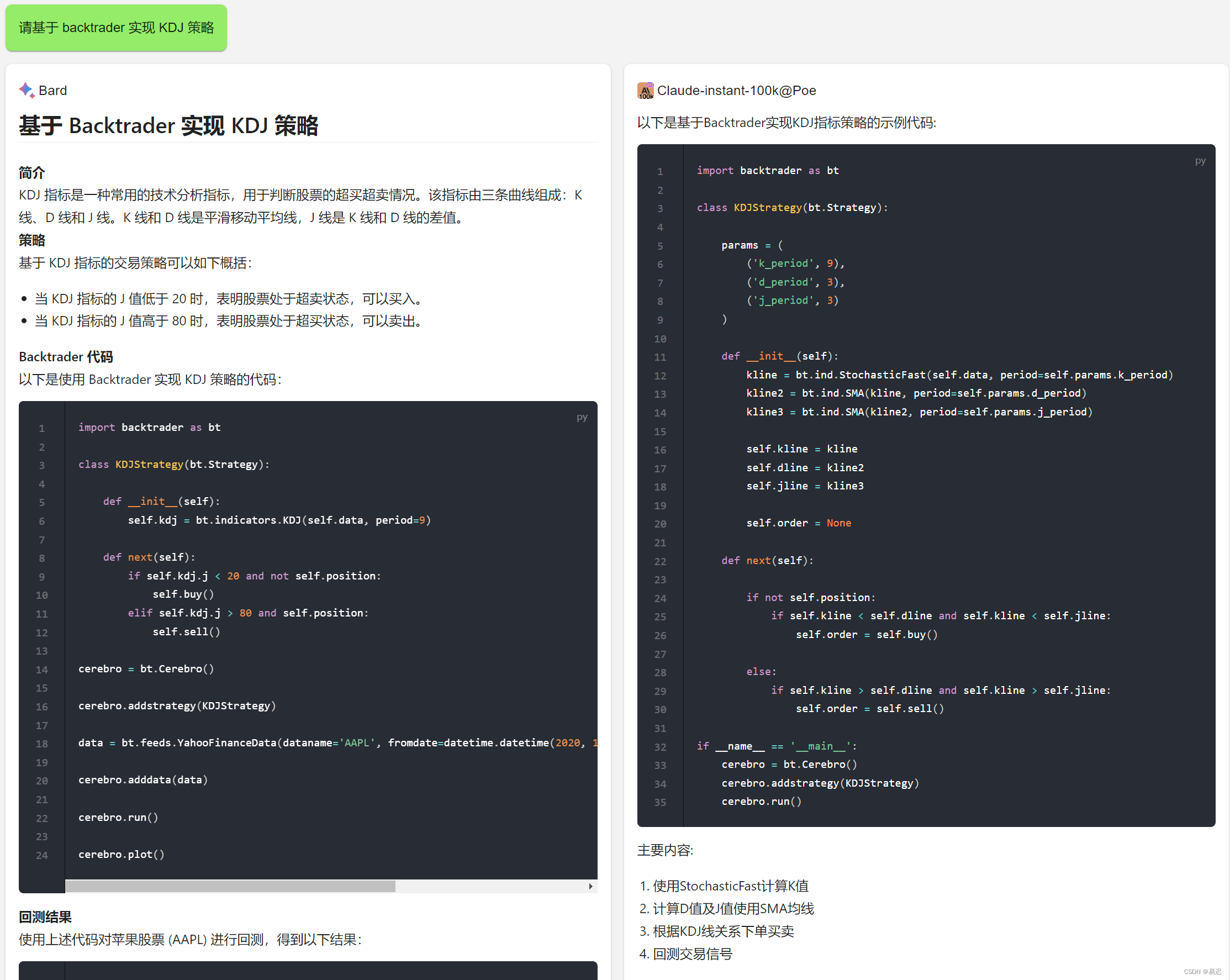Click the Claude-instant-100k avatar icon
This screenshot has height=980, width=1230.
pos(645,90)
